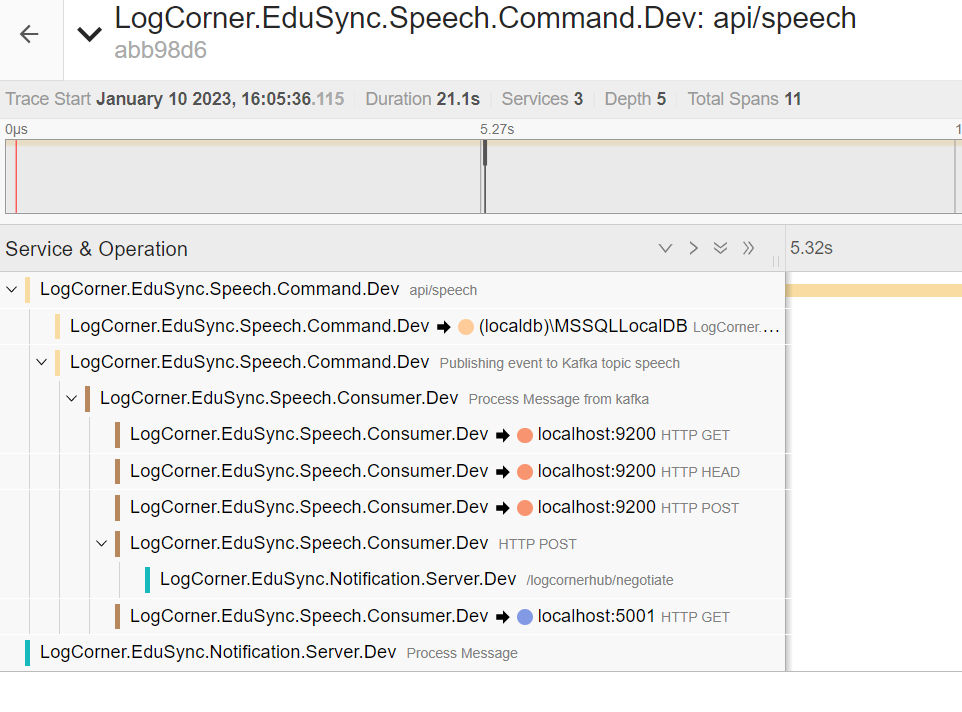Open the Notification.Server.Dev Process Message span

pos(393,652)
